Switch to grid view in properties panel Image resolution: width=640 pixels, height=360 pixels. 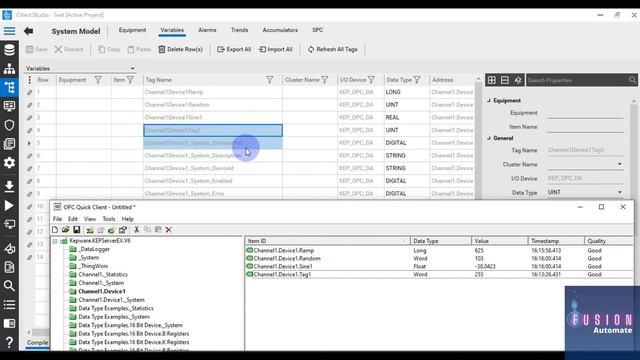(x=491, y=80)
